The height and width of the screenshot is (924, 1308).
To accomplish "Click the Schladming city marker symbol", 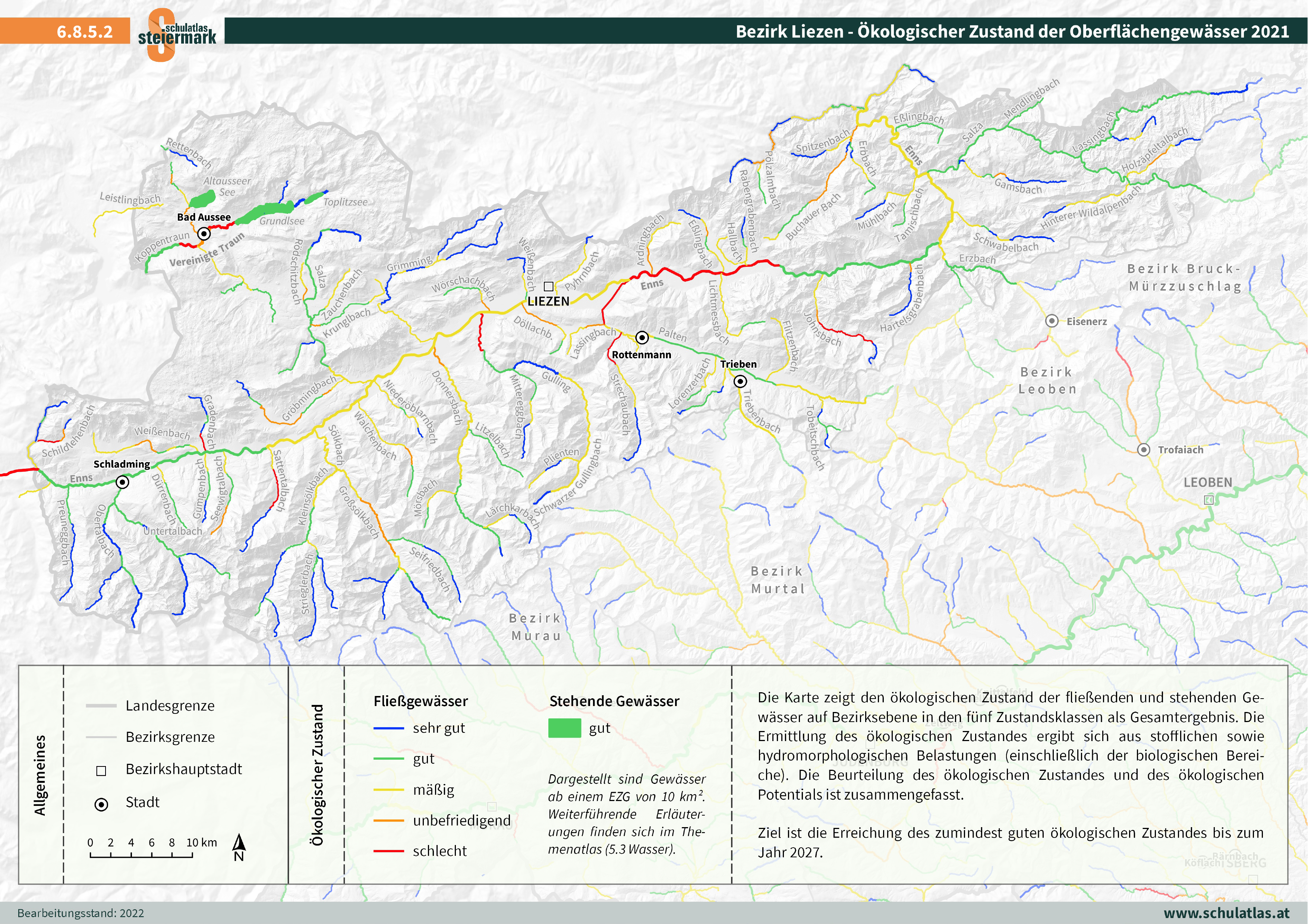I will pyautogui.click(x=122, y=482).
